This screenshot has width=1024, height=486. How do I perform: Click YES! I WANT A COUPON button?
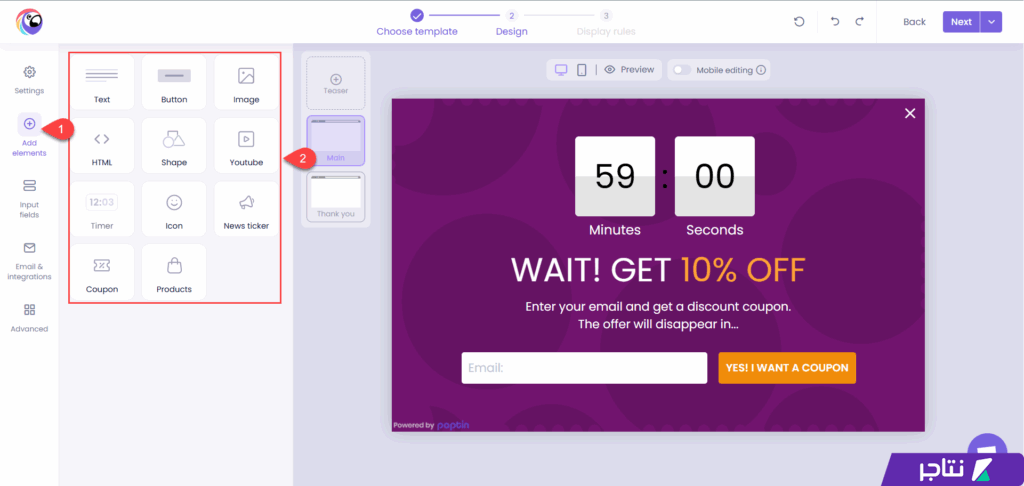point(787,368)
